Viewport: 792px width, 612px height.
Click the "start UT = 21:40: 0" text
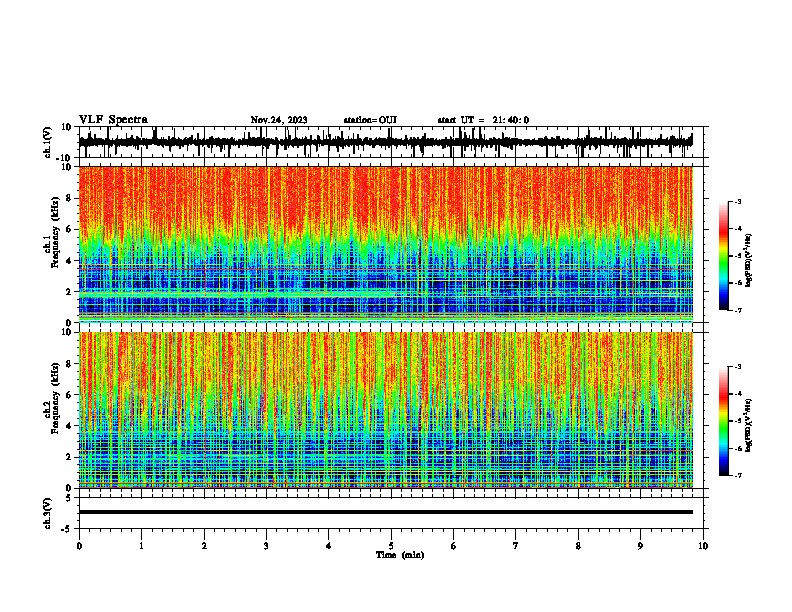click(483, 120)
